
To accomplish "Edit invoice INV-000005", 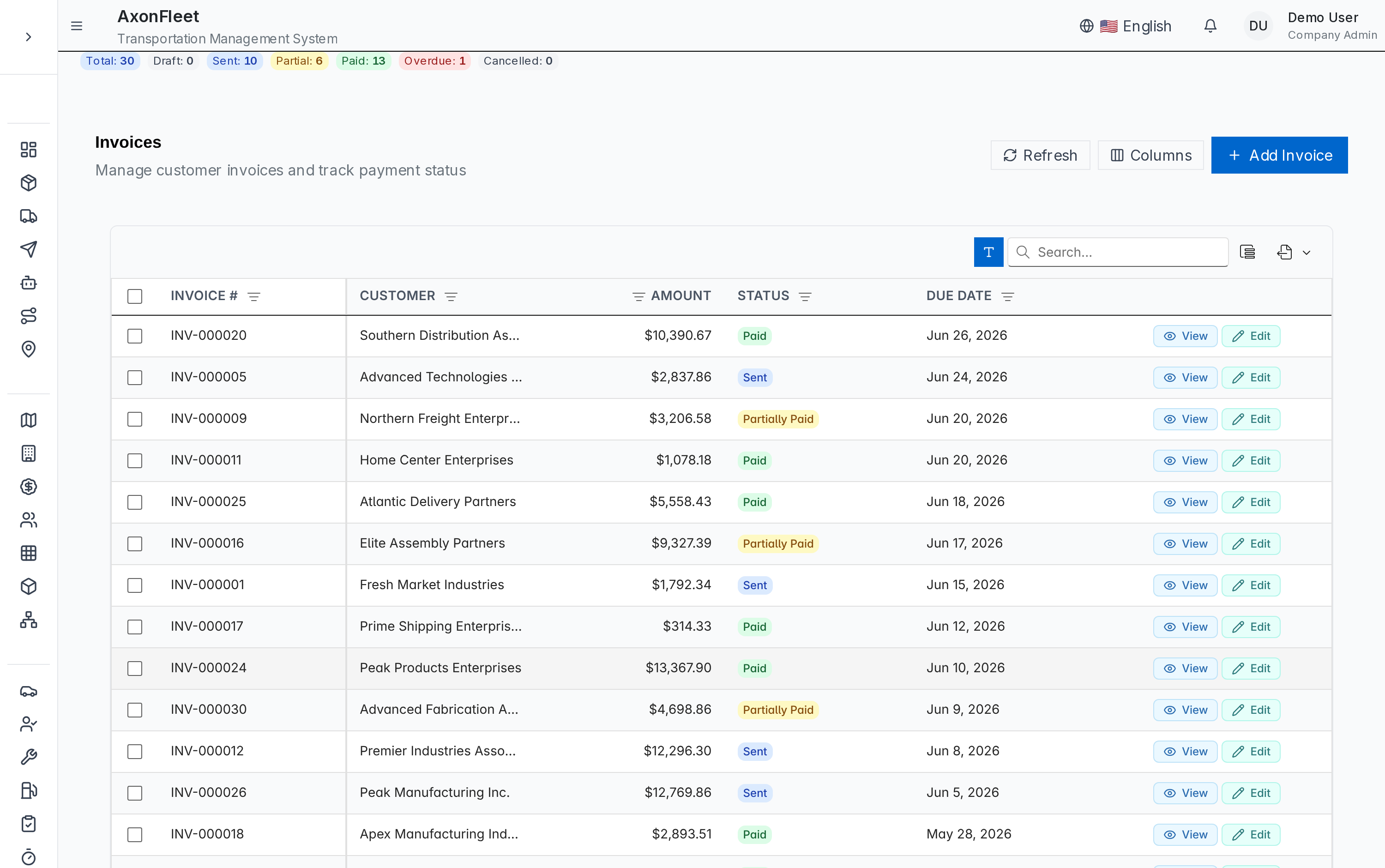I will coord(1251,378).
